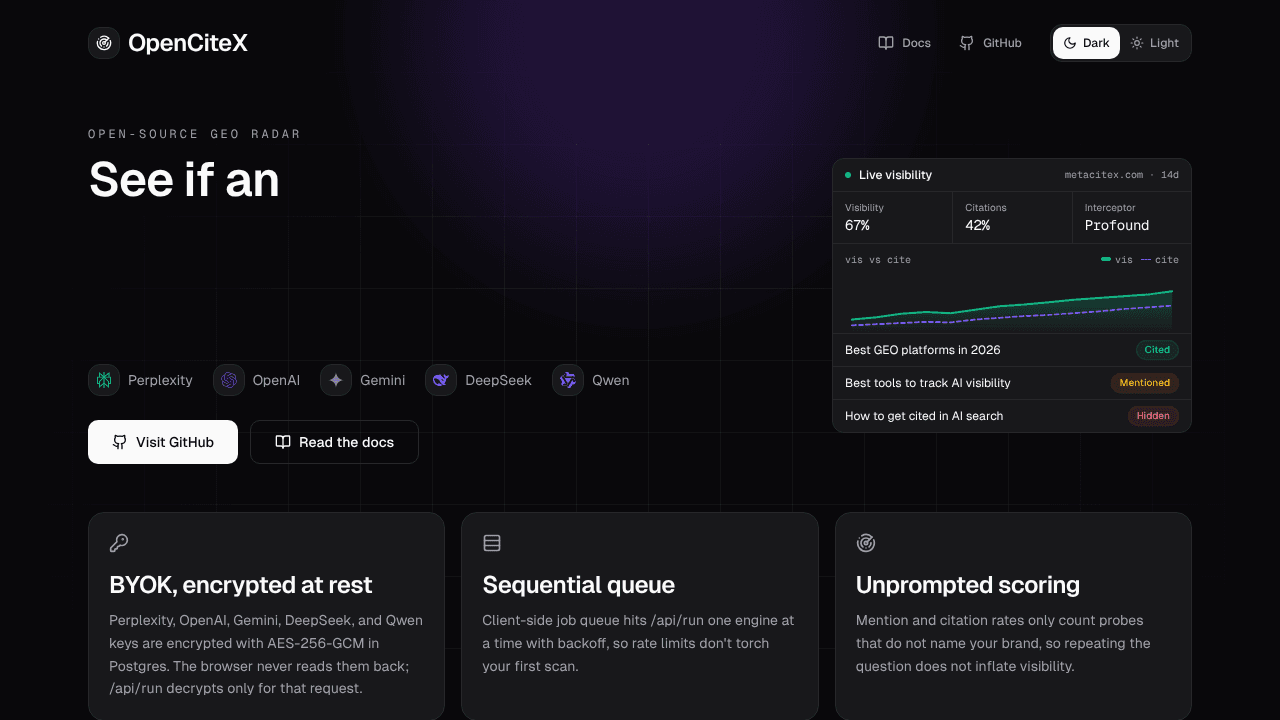Click the Cited badge
Viewport: 1280px width, 720px height.
pyautogui.click(x=1157, y=350)
